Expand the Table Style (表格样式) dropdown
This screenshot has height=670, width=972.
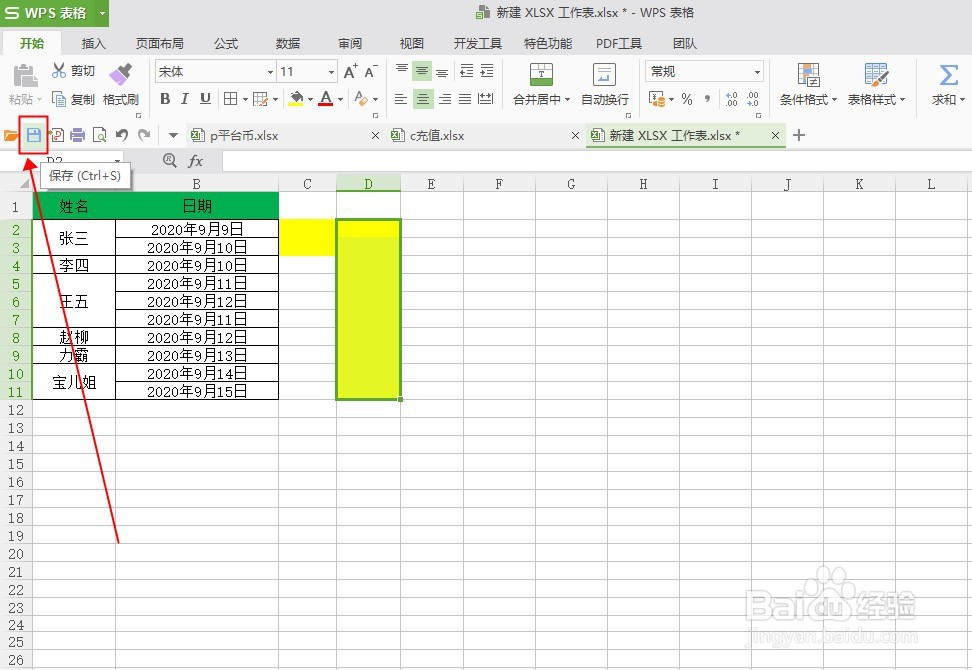point(903,99)
